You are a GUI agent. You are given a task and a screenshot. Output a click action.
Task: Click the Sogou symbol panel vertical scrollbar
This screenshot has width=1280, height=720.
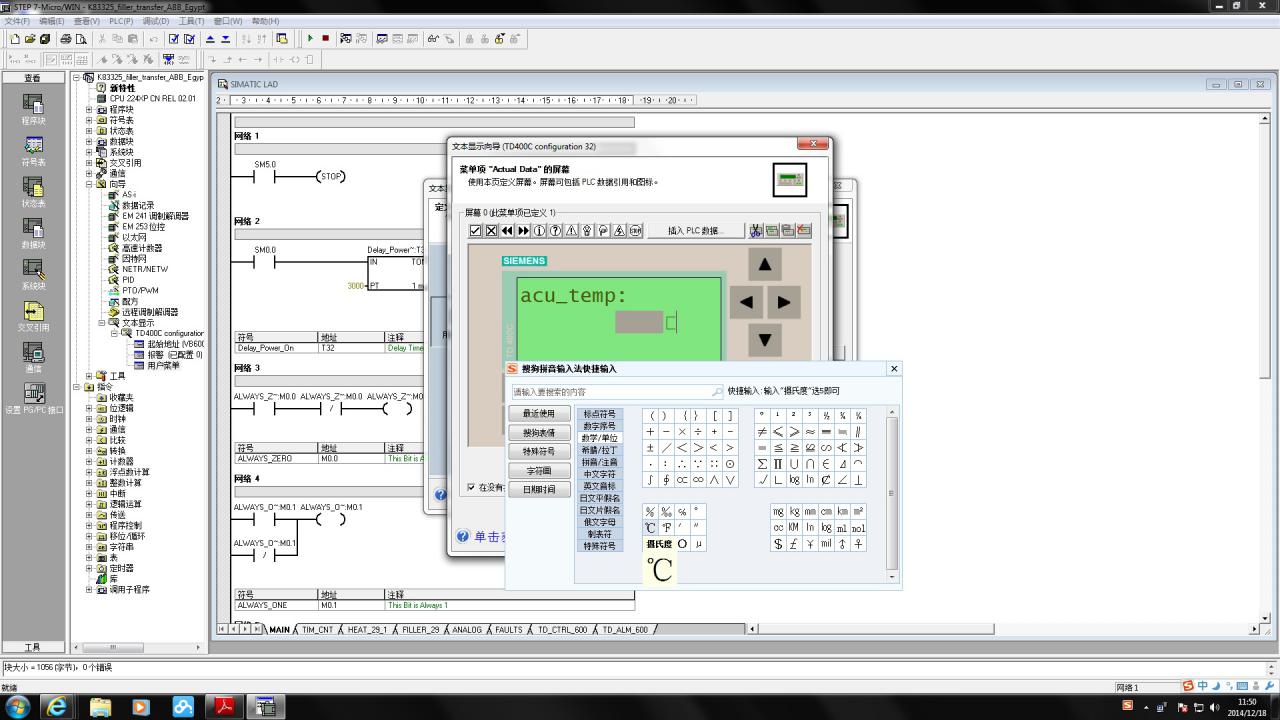(892, 494)
